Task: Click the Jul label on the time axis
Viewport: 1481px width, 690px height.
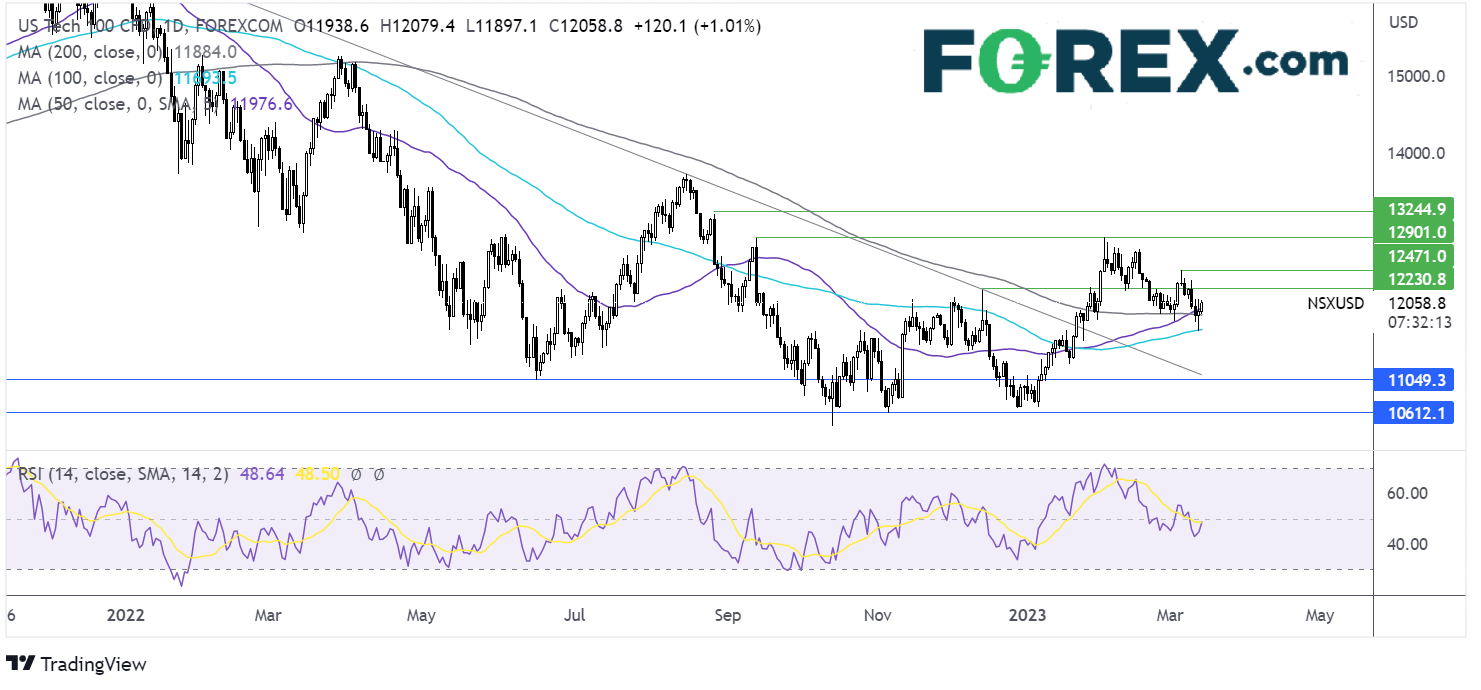Action: (x=574, y=615)
